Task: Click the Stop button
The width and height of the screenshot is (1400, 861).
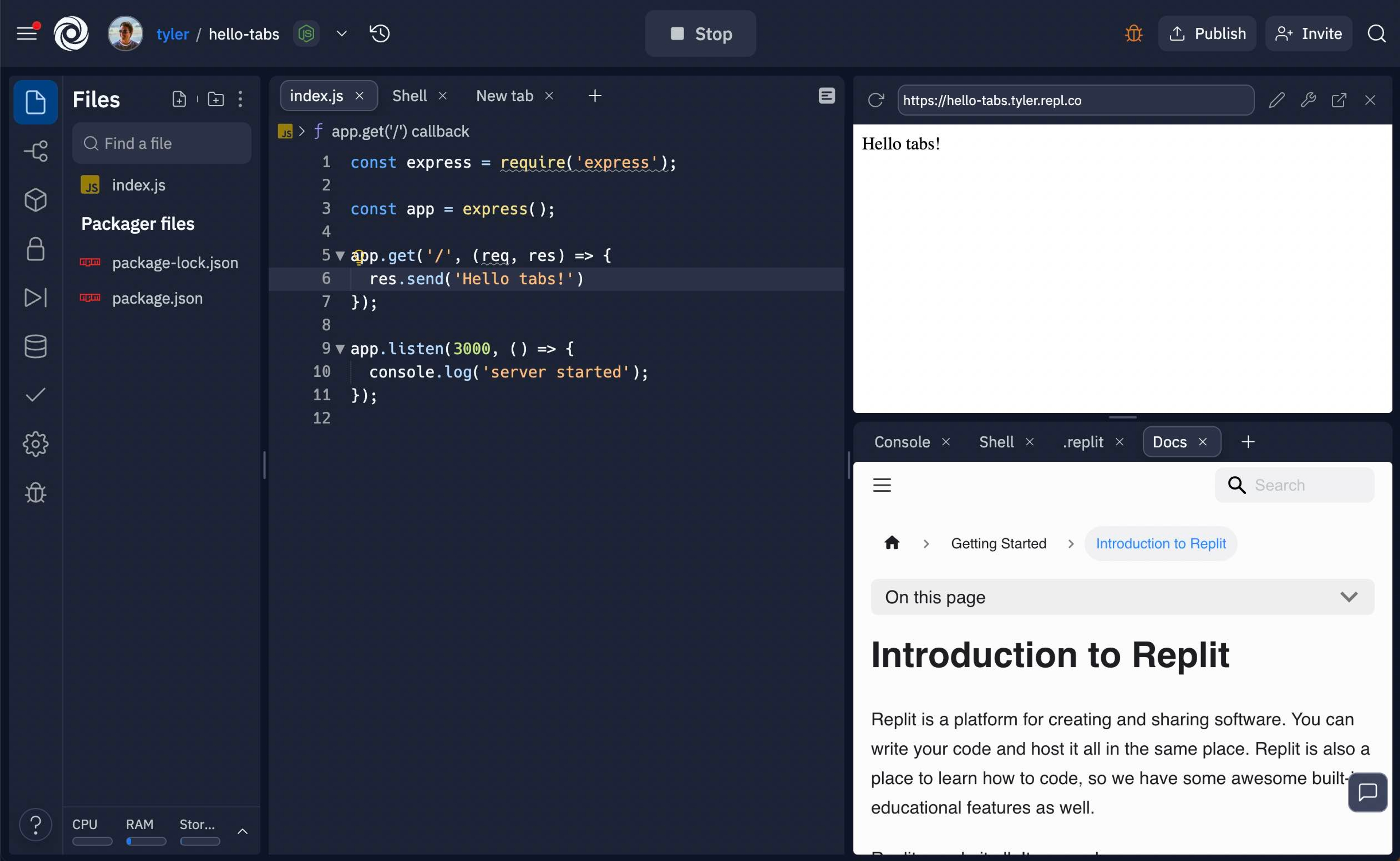Action: pyautogui.click(x=700, y=34)
